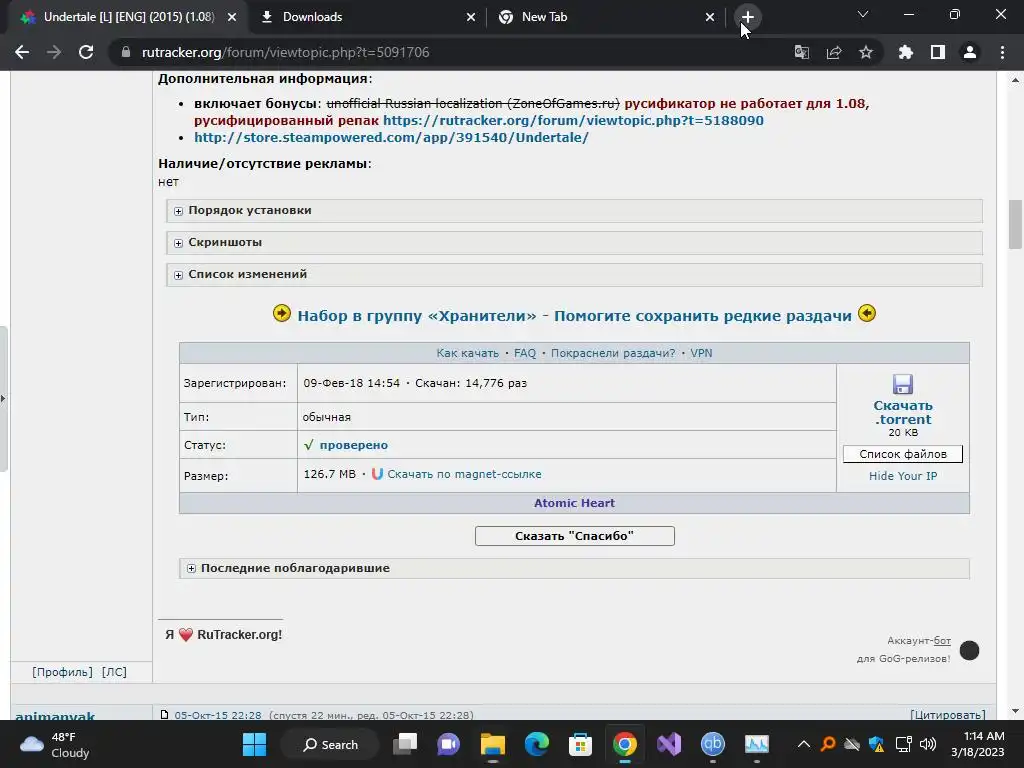Open the Steam store Undertale link

[x=391, y=138]
